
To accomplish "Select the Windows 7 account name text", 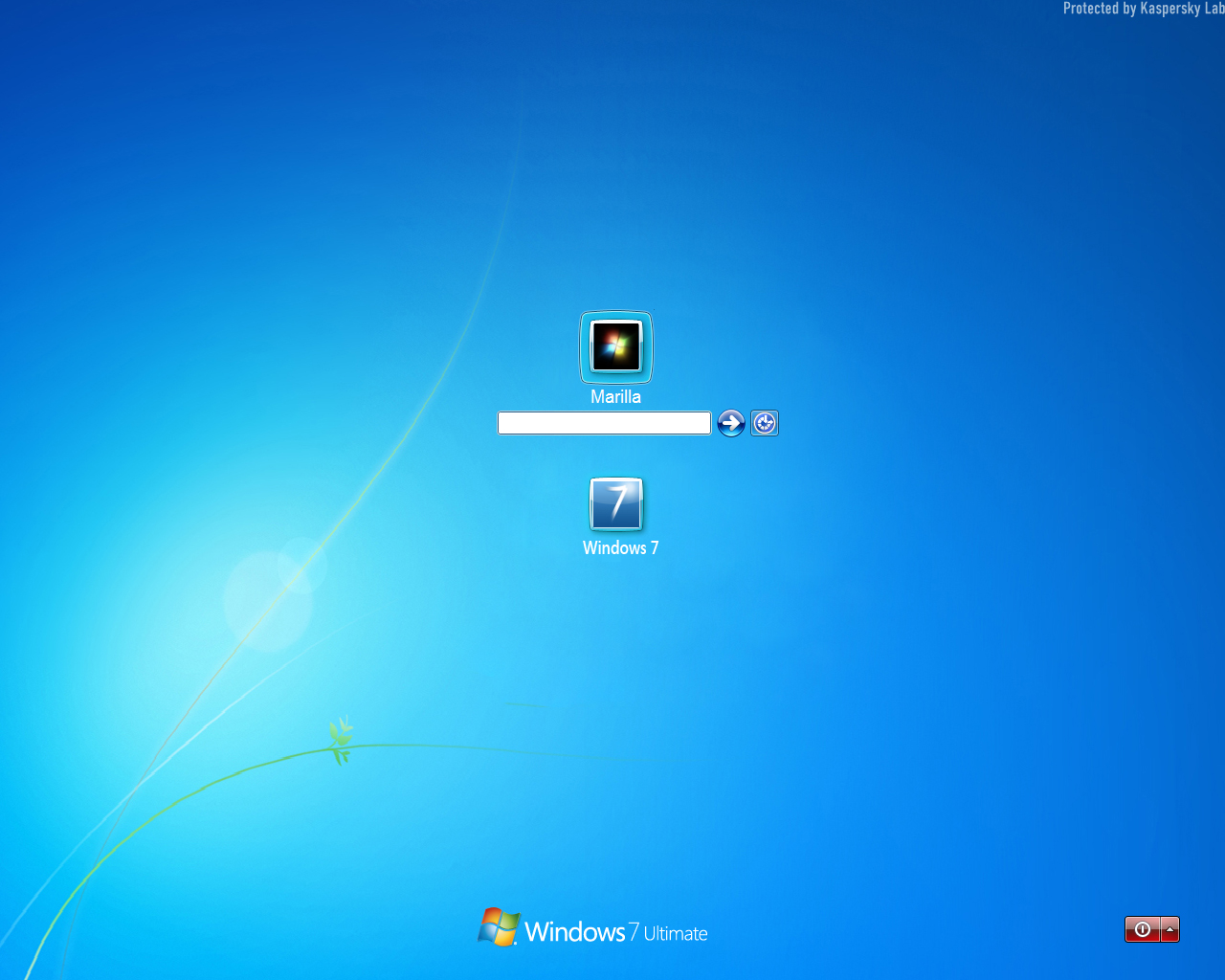I will point(620,547).
